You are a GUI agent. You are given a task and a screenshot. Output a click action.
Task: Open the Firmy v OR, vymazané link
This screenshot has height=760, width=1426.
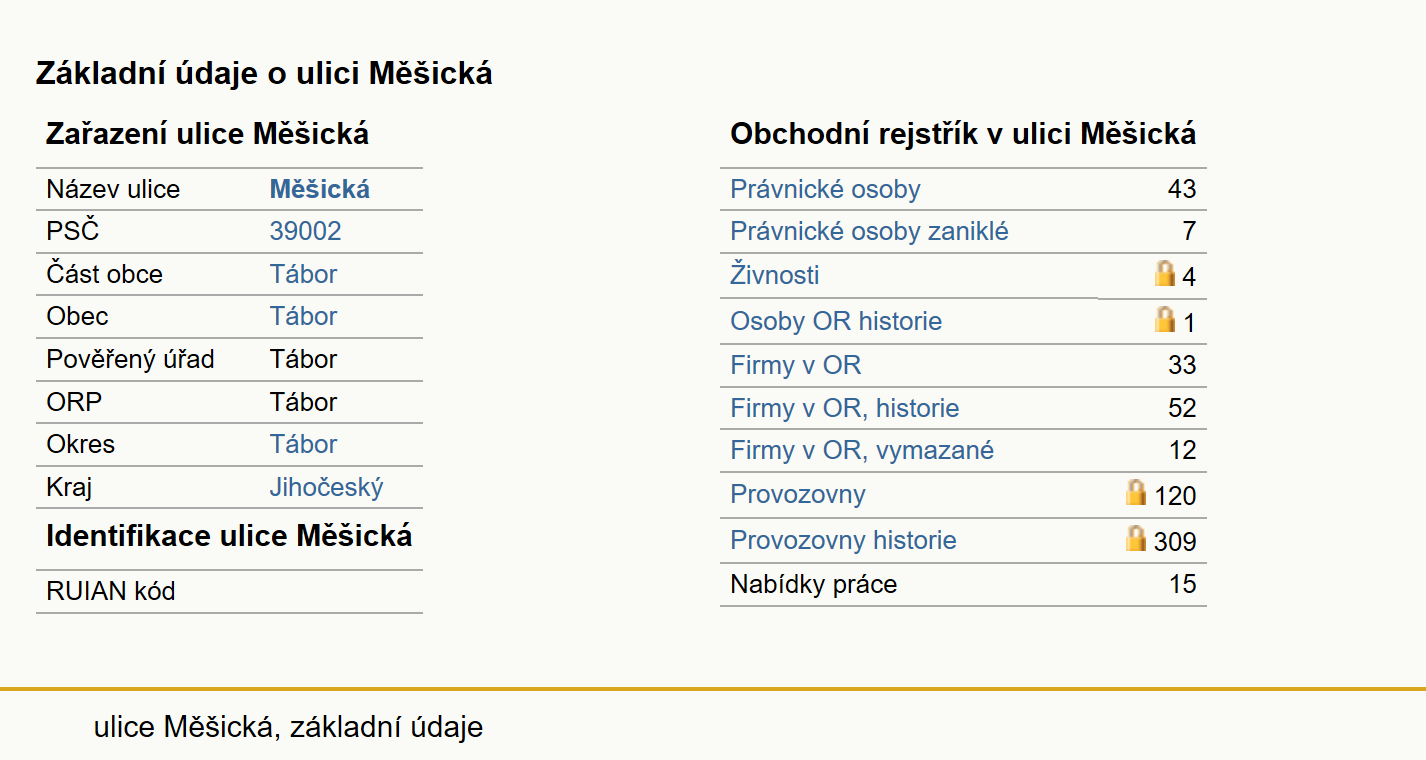(x=862, y=450)
